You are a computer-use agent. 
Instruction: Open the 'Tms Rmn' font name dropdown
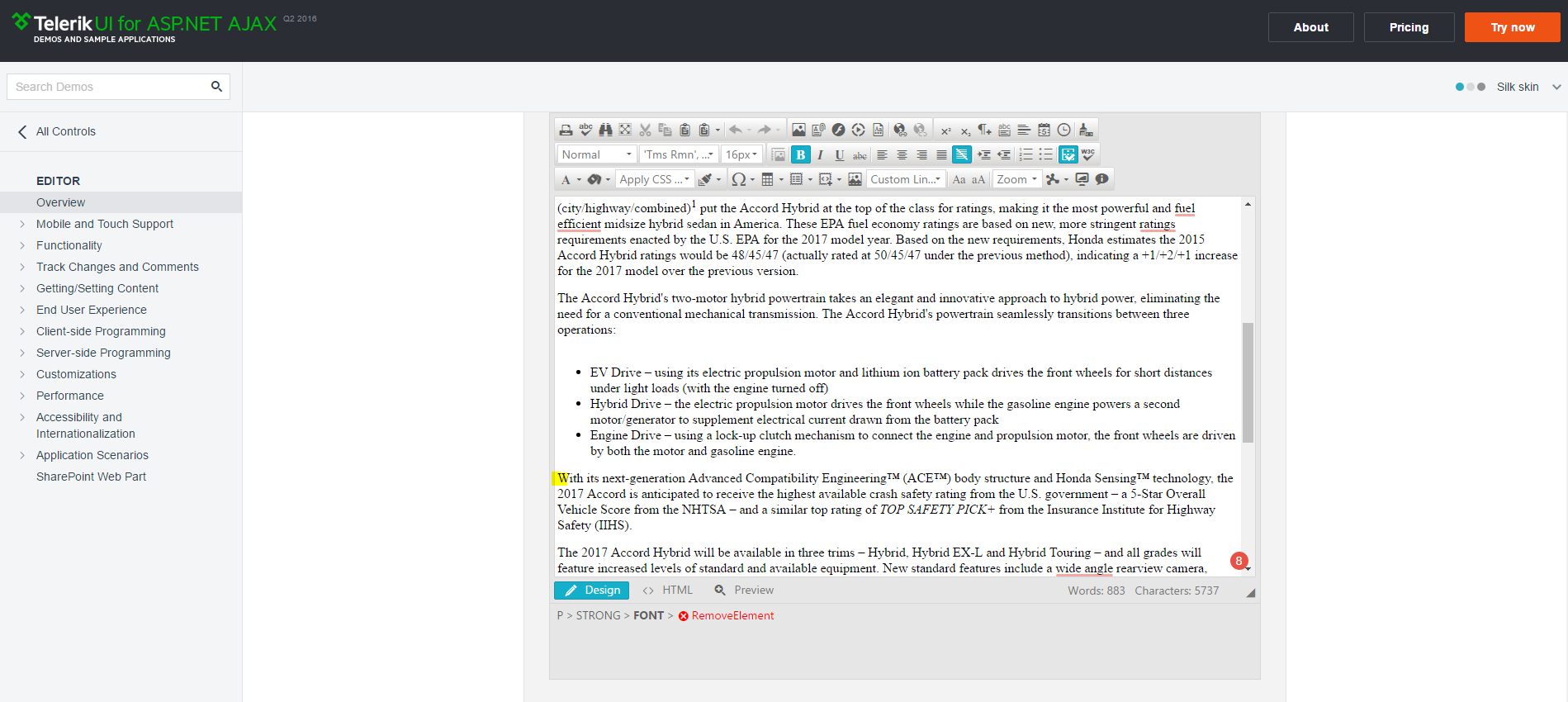point(679,154)
